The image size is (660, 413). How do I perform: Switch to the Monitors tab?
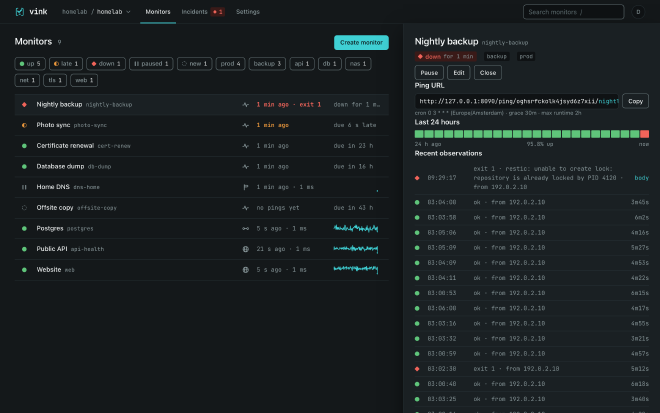(x=158, y=12)
